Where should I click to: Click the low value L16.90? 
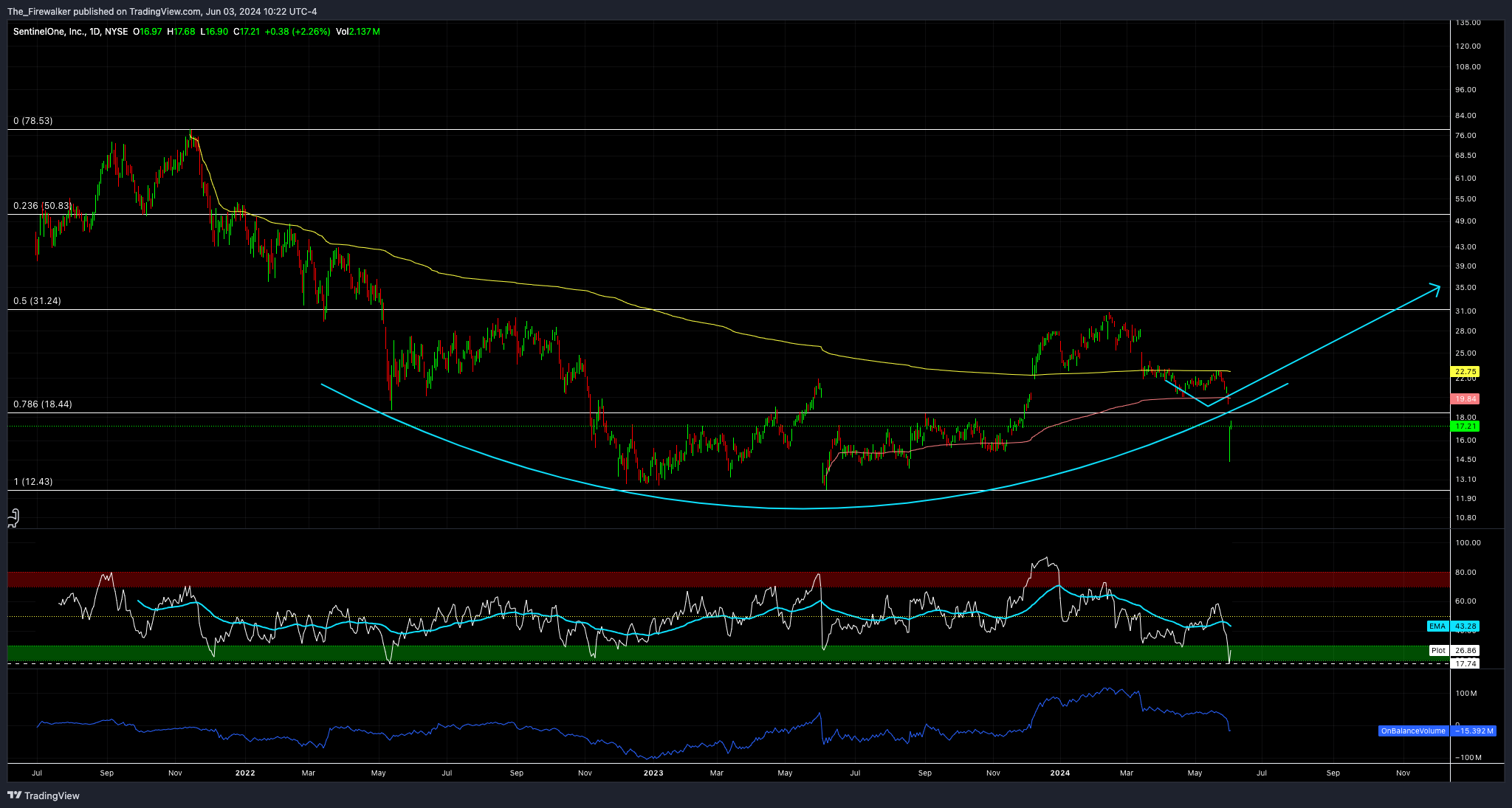214,32
